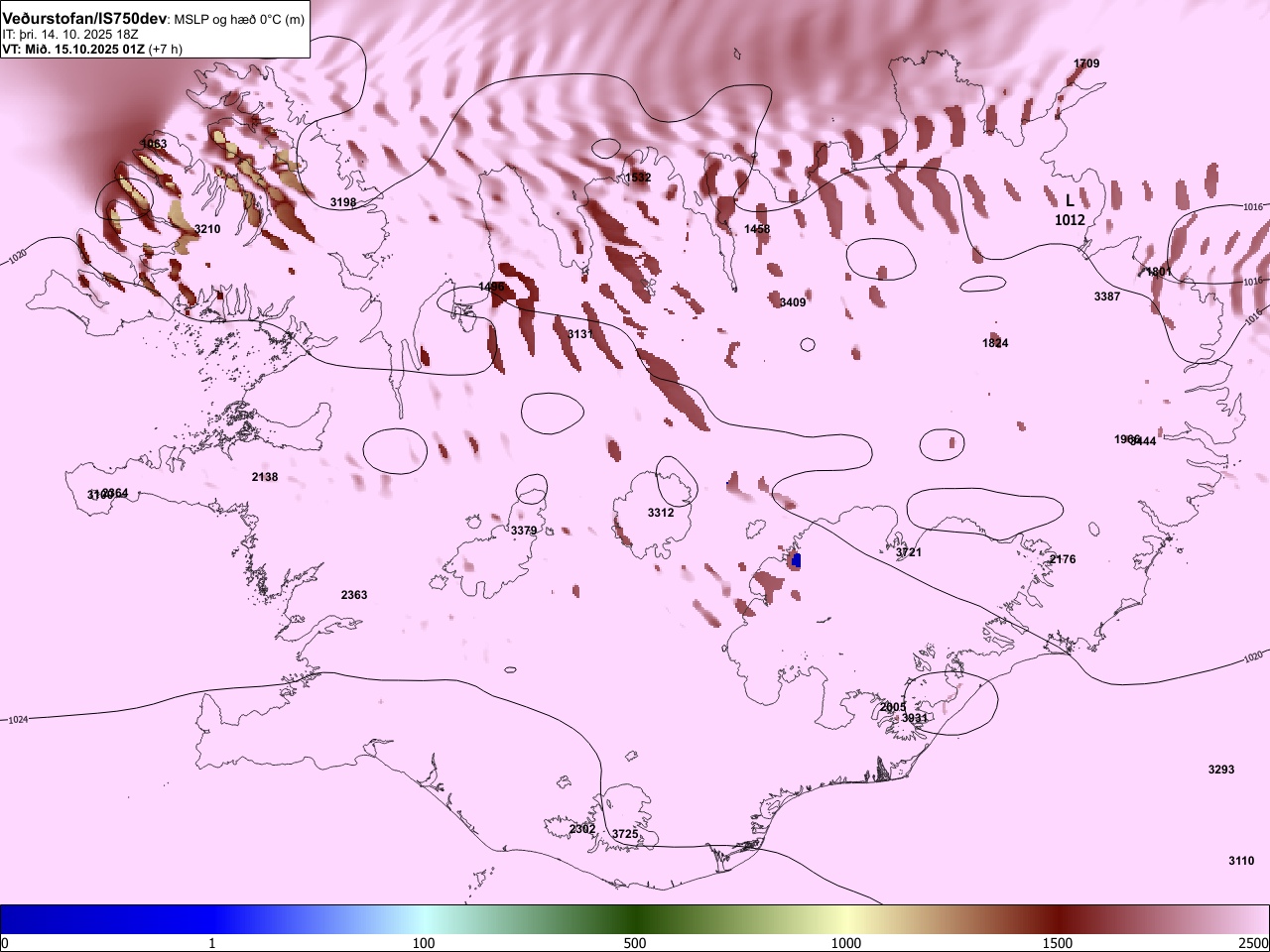1270x952 pixels.
Task: Click the 1500 tick on the color scale
Action: pyautogui.click(x=1058, y=942)
